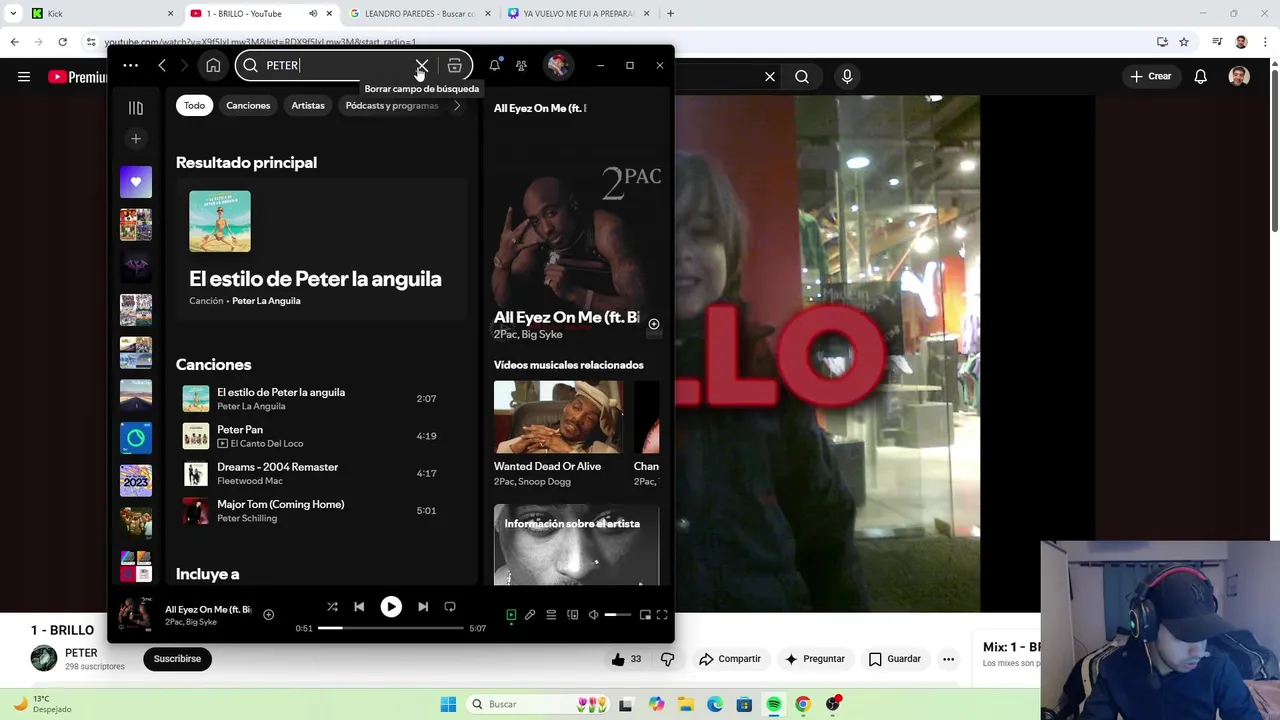Go to the Spotify Home icon

pyautogui.click(x=213, y=66)
